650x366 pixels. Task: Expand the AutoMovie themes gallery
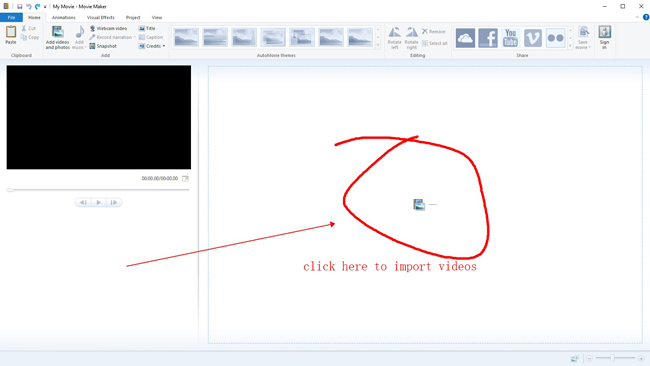[378, 46]
